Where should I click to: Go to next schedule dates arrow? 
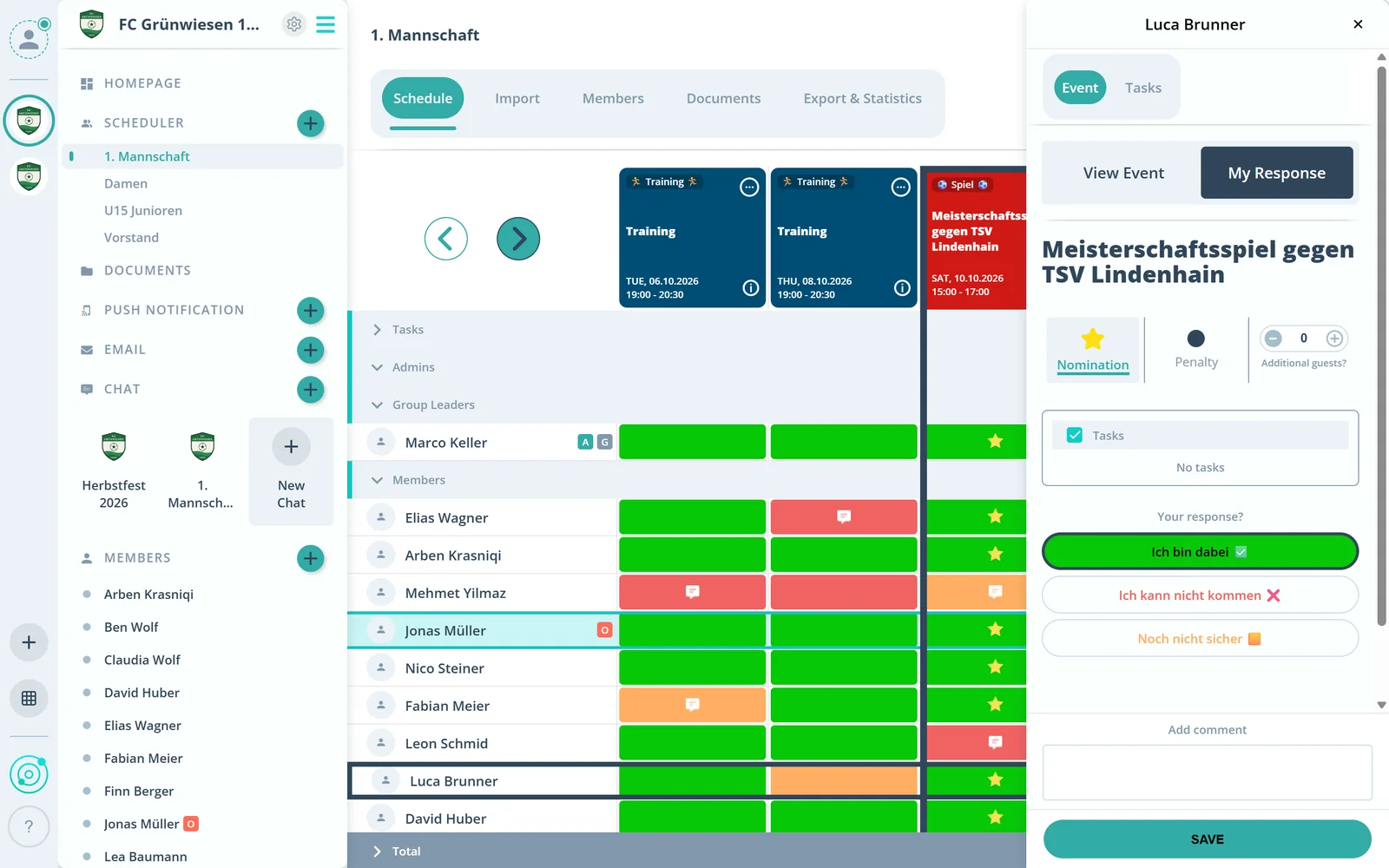[x=518, y=239]
